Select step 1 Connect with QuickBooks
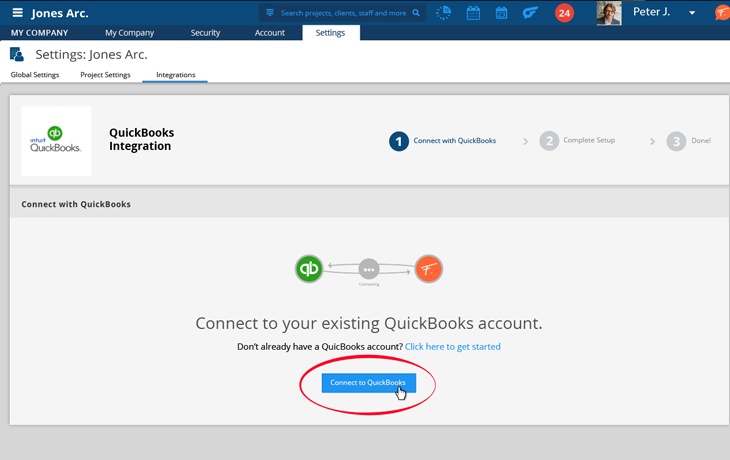Image resolution: width=730 pixels, height=460 pixels. click(442, 141)
